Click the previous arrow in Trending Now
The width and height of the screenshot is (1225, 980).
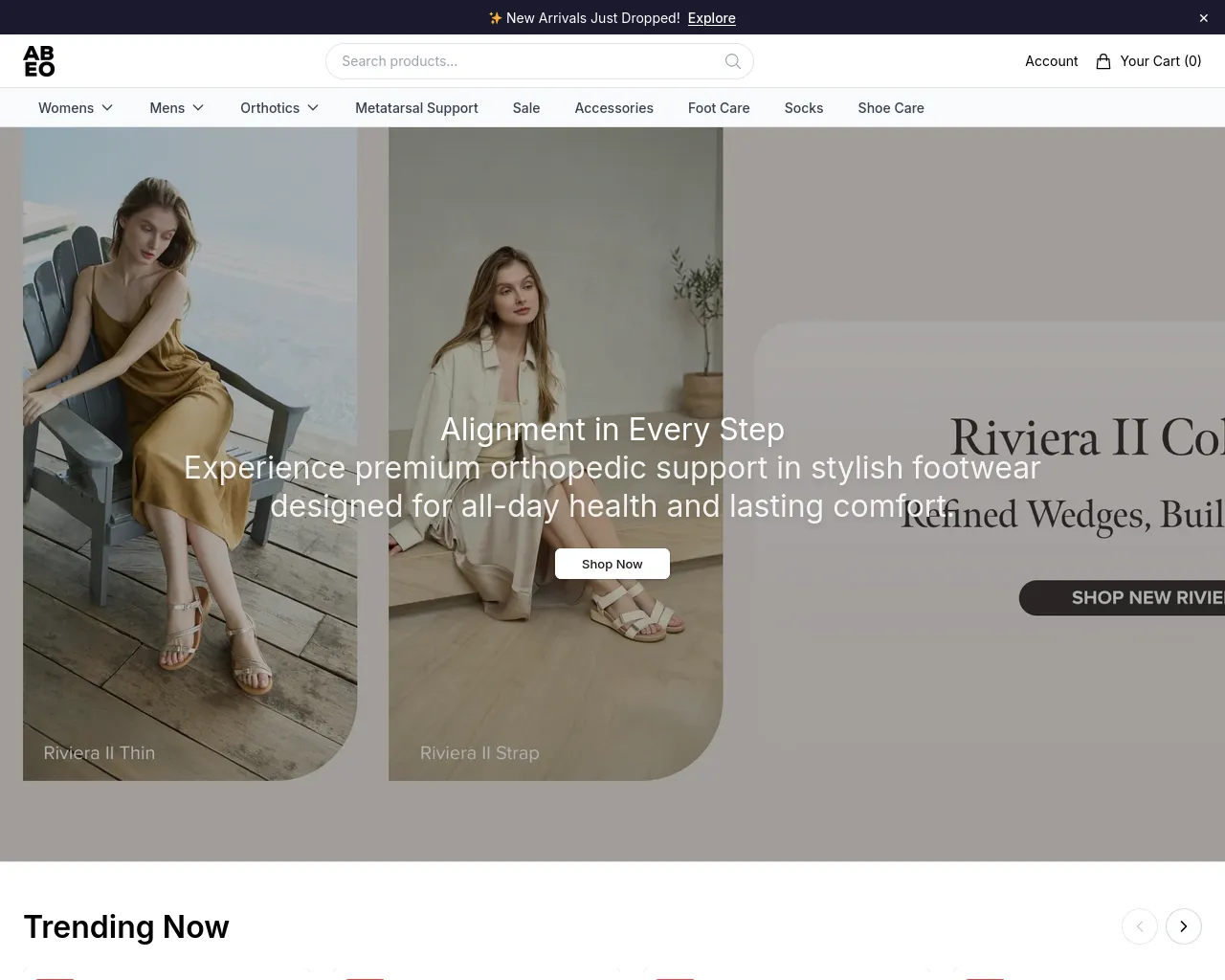tap(1140, 926)
